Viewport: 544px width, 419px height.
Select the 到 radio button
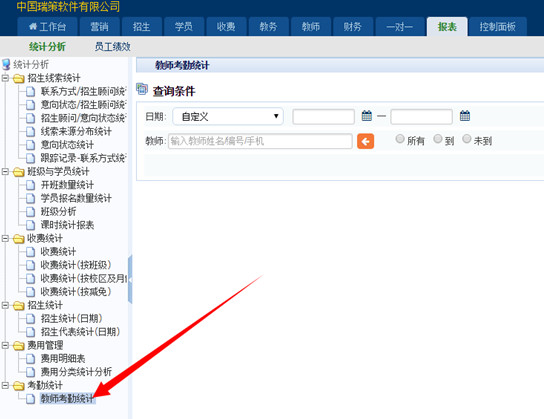click(x=438, y=139)
